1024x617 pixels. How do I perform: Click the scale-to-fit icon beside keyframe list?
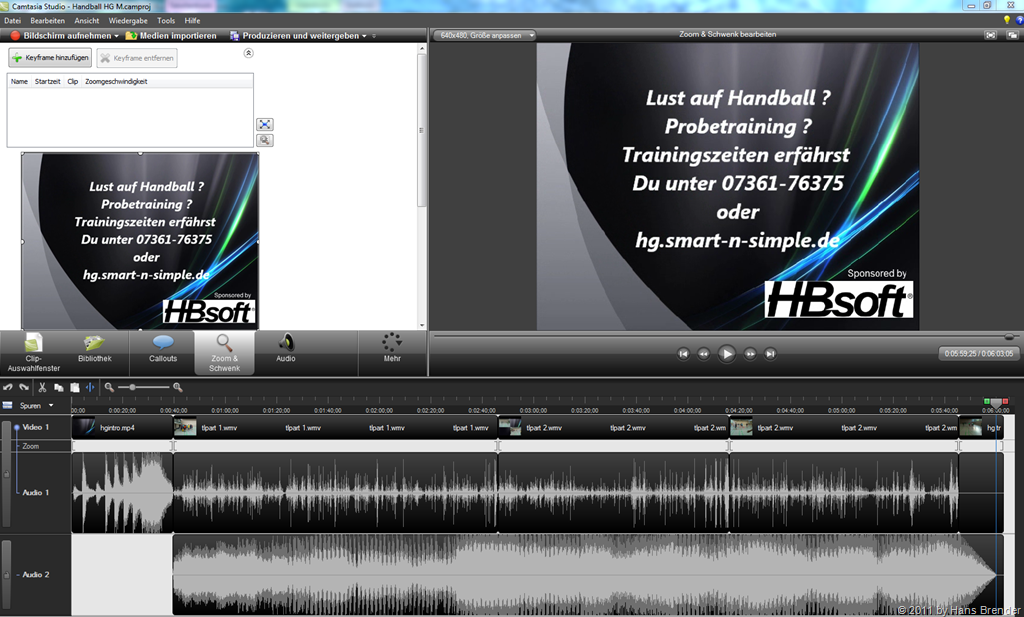point(265,124)
